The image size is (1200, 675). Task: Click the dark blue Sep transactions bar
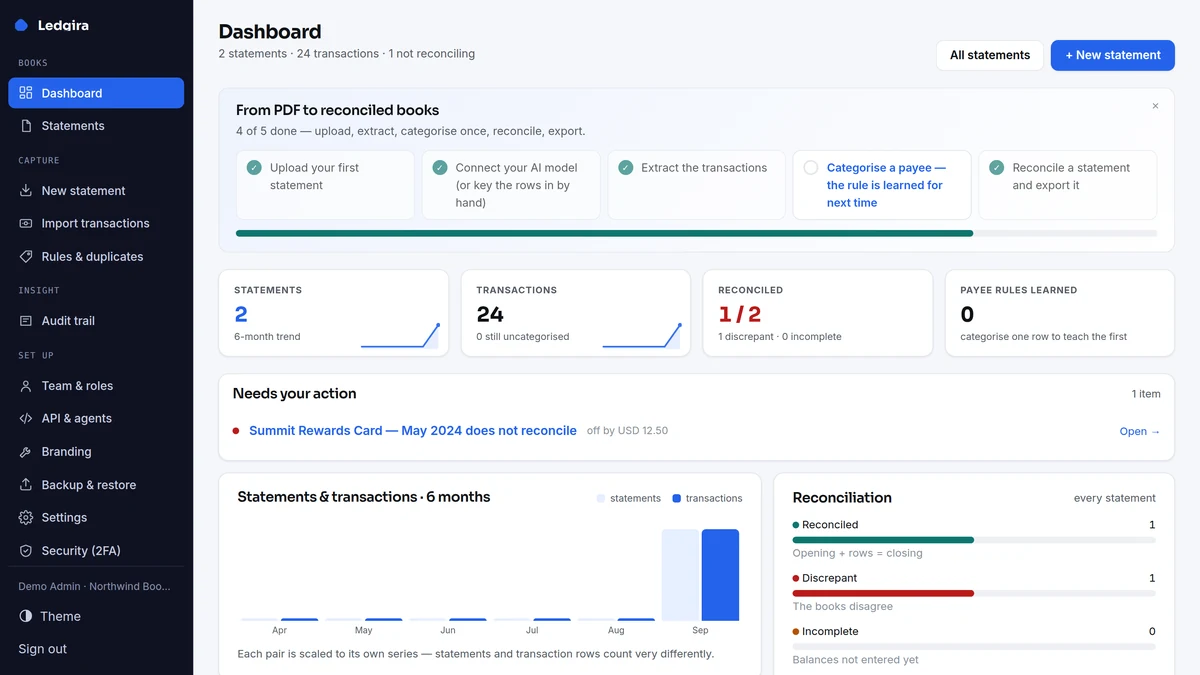720,575
